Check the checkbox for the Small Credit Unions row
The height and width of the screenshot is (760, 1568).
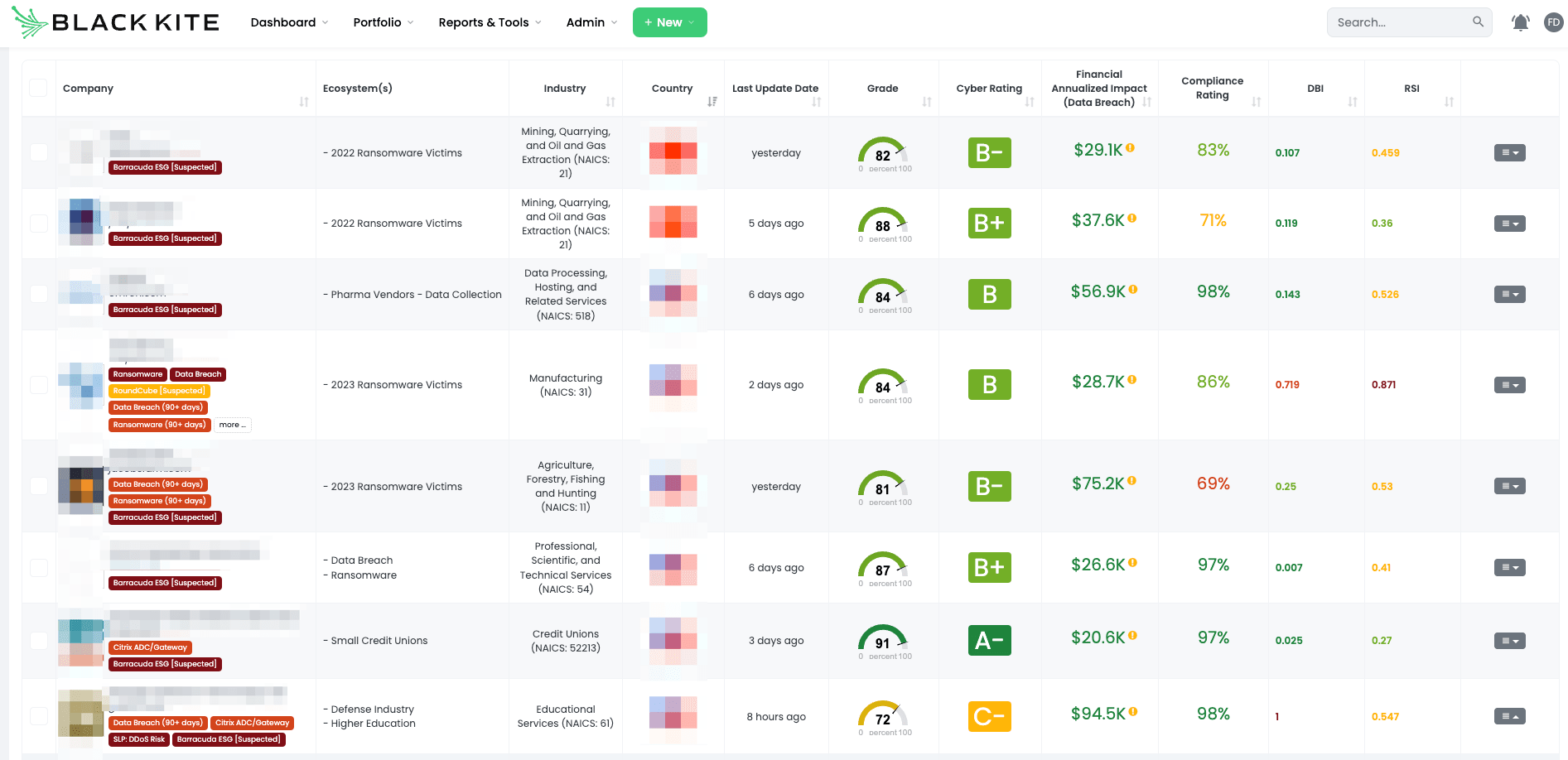point(38,640)
